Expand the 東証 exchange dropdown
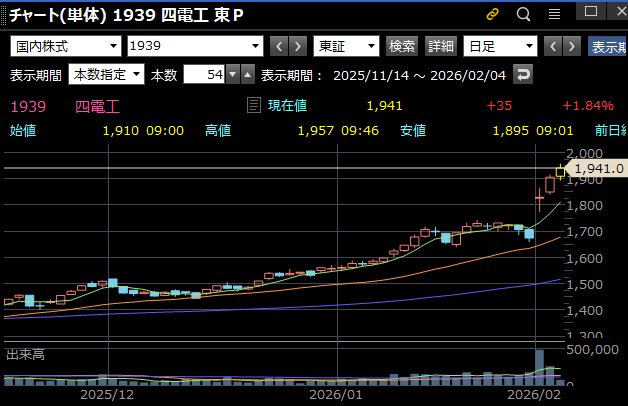The width and height of the screenshot is (628, 406). 372,47
